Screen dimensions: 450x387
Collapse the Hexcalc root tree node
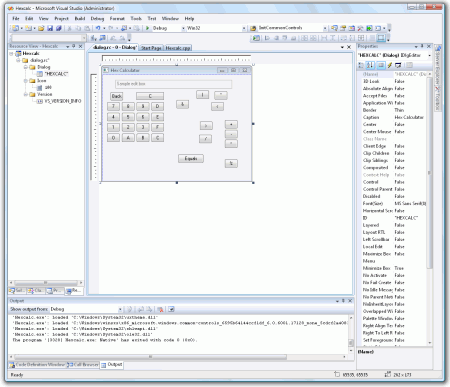click(11, 53)
